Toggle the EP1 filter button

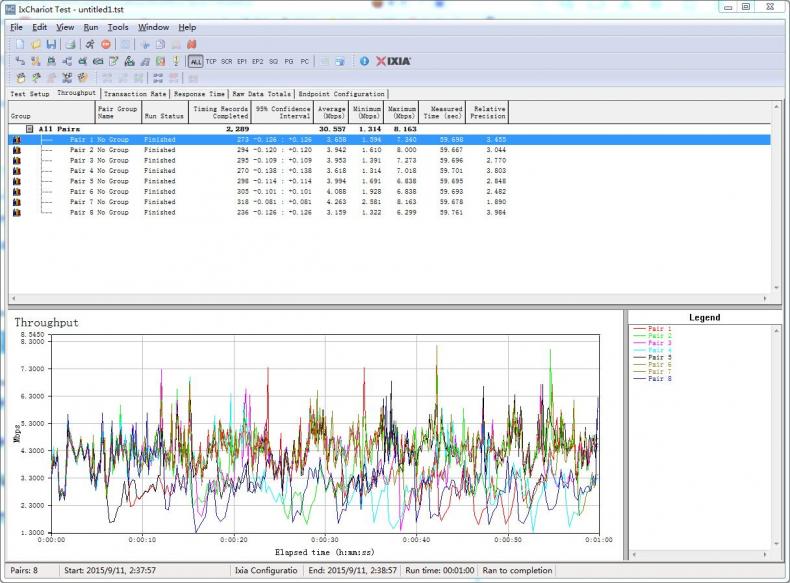click(x=242, y=61)
